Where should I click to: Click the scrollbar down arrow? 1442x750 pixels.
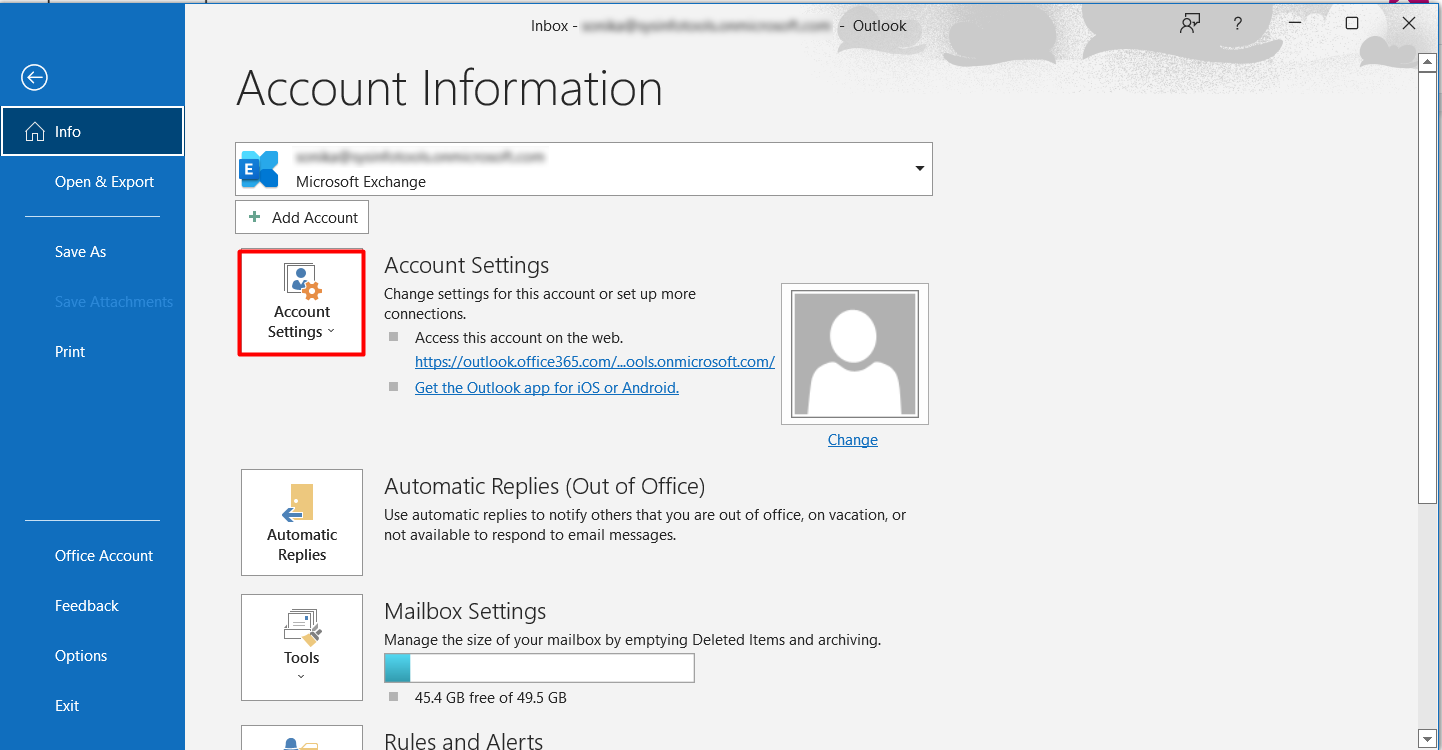1428,739
